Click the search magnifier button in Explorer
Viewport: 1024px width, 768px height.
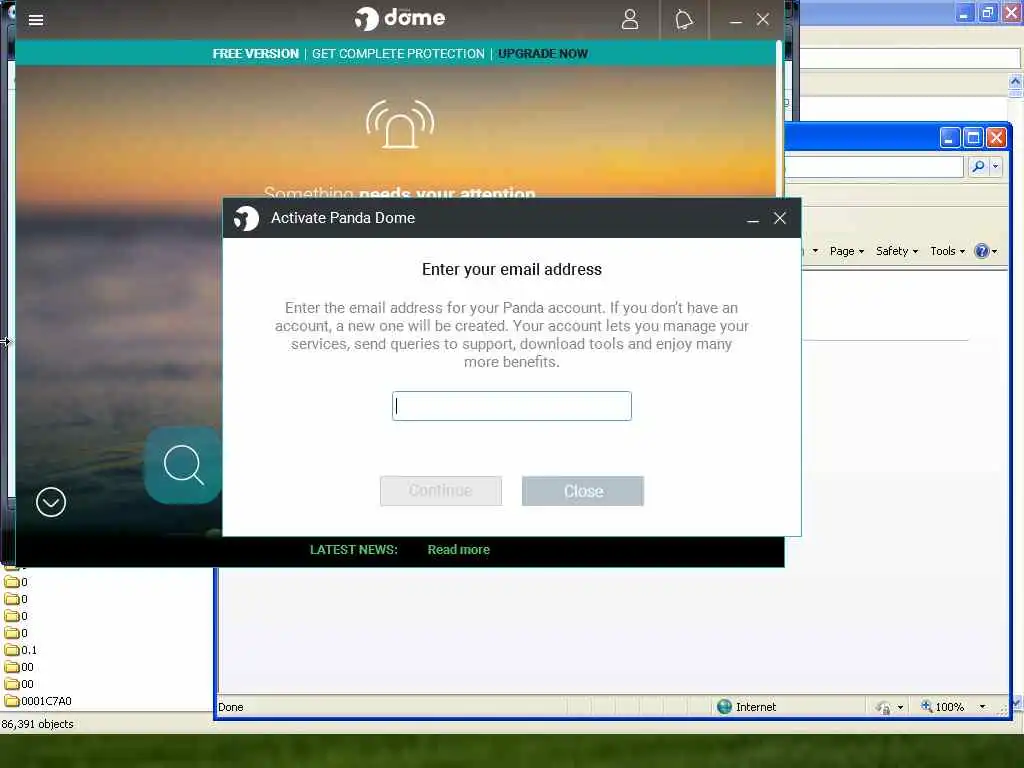coord(978,167)
